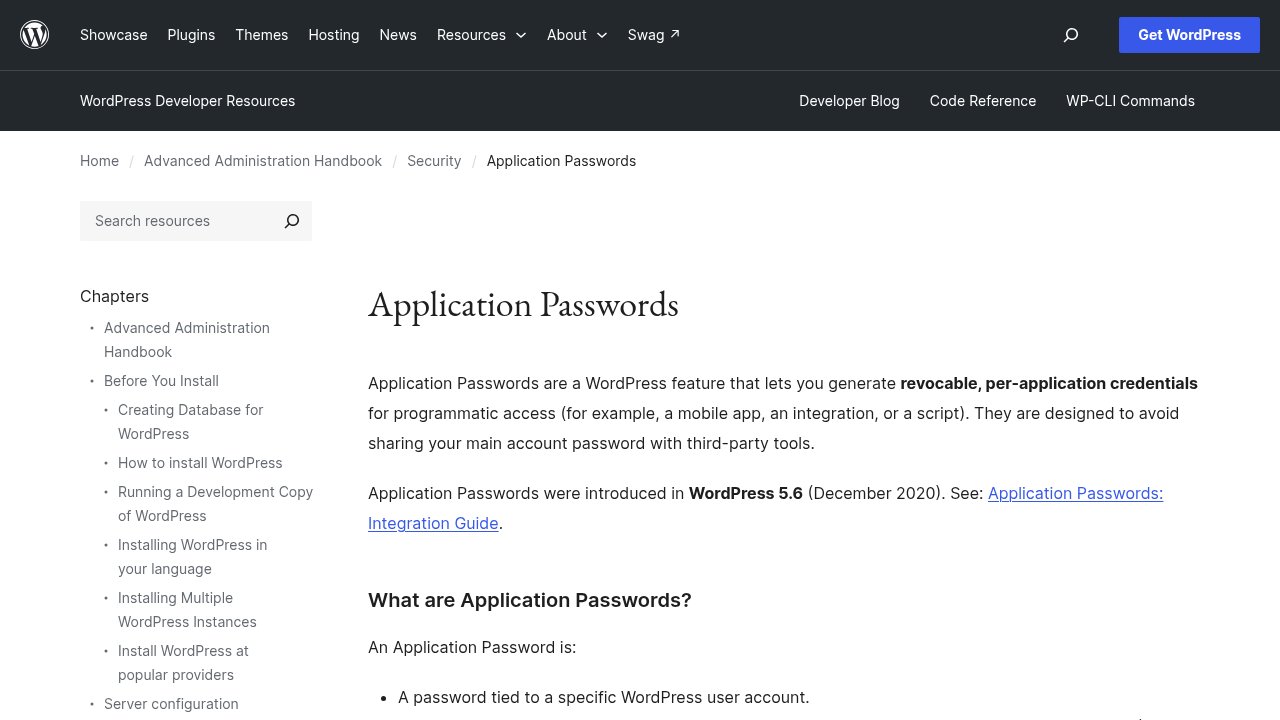This screenshot has height=720, width=1280.
Task: Visit the Developer Blog link
Action: click(x=849, y=101)
